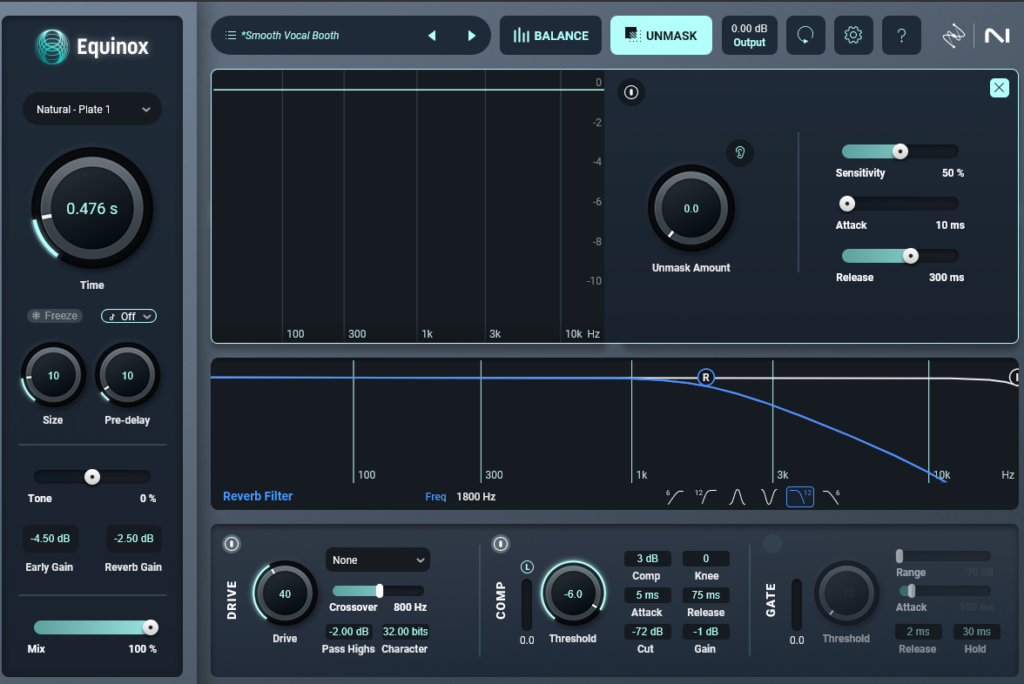Switch to the BALANCE tab
This screenshot has width=1024, height=684.
pyautogui.click(x=550, y=34)
